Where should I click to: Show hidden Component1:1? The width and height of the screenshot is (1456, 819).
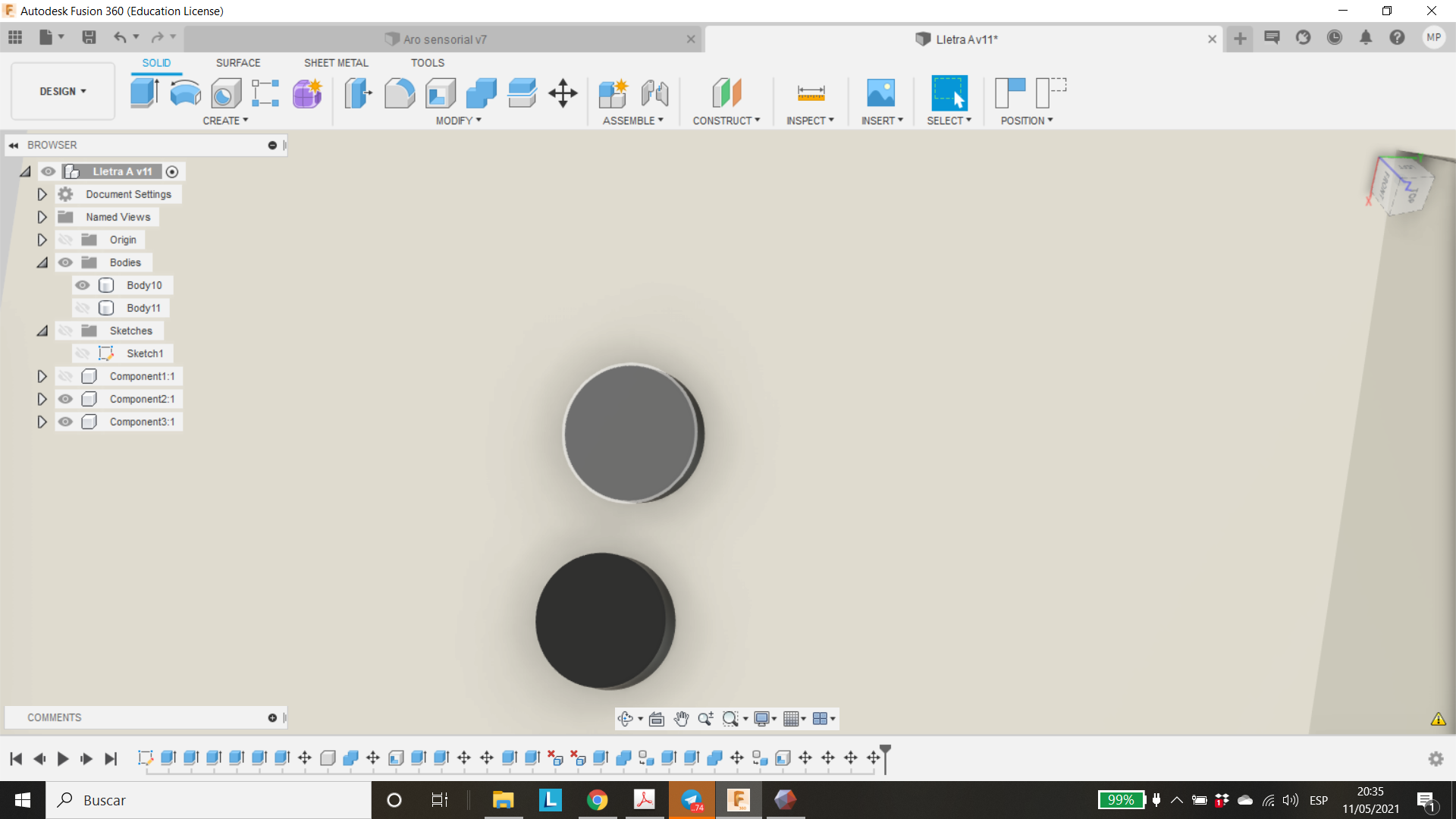click(x=66, y=376)
